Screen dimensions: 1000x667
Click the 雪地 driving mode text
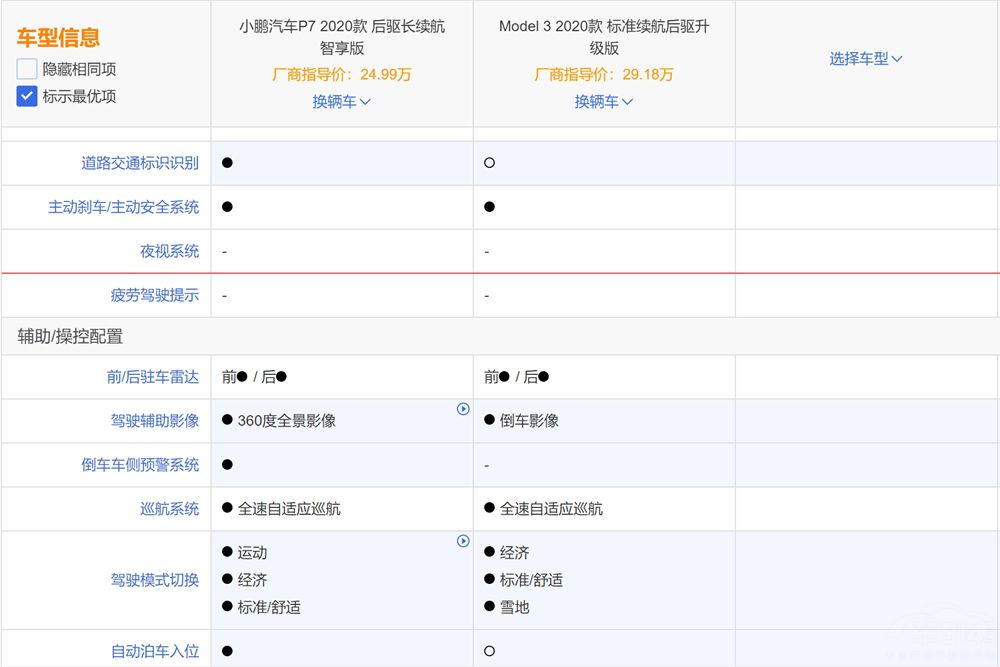[x=515, y=608]
